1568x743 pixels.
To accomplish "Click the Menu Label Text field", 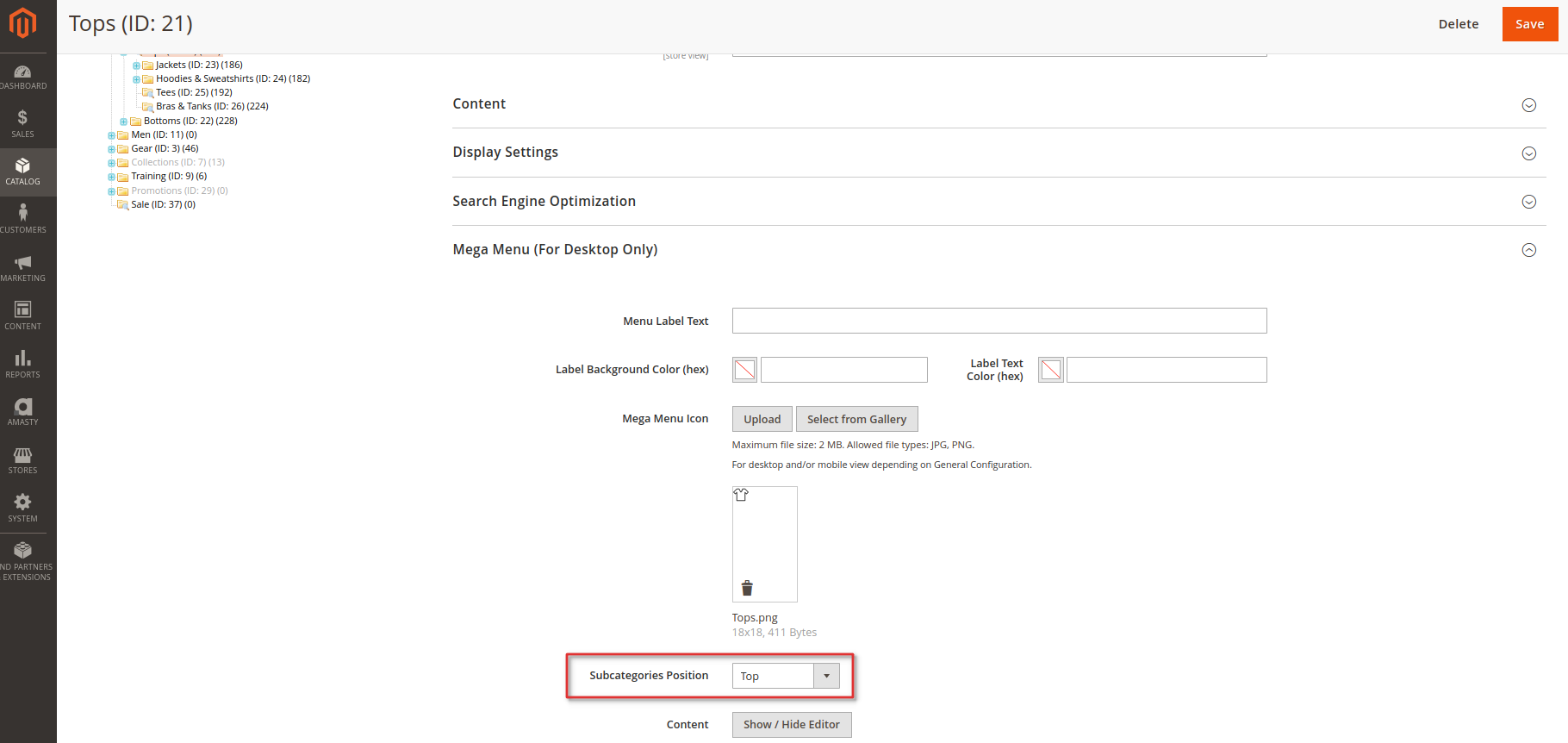I will [x=999, y=321].
